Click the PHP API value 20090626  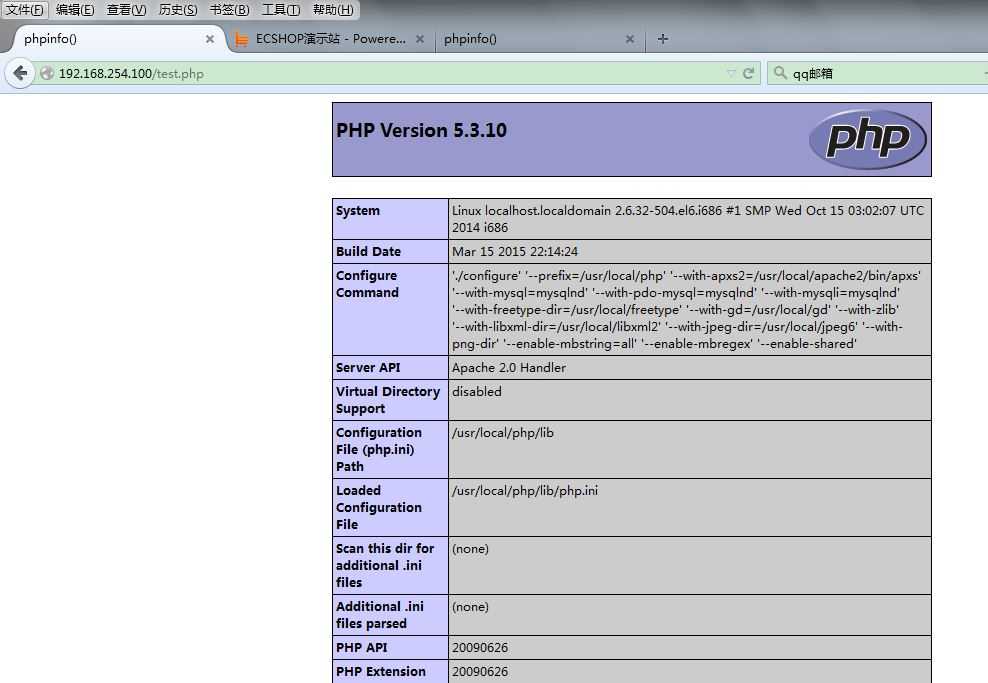click(480, 647)
